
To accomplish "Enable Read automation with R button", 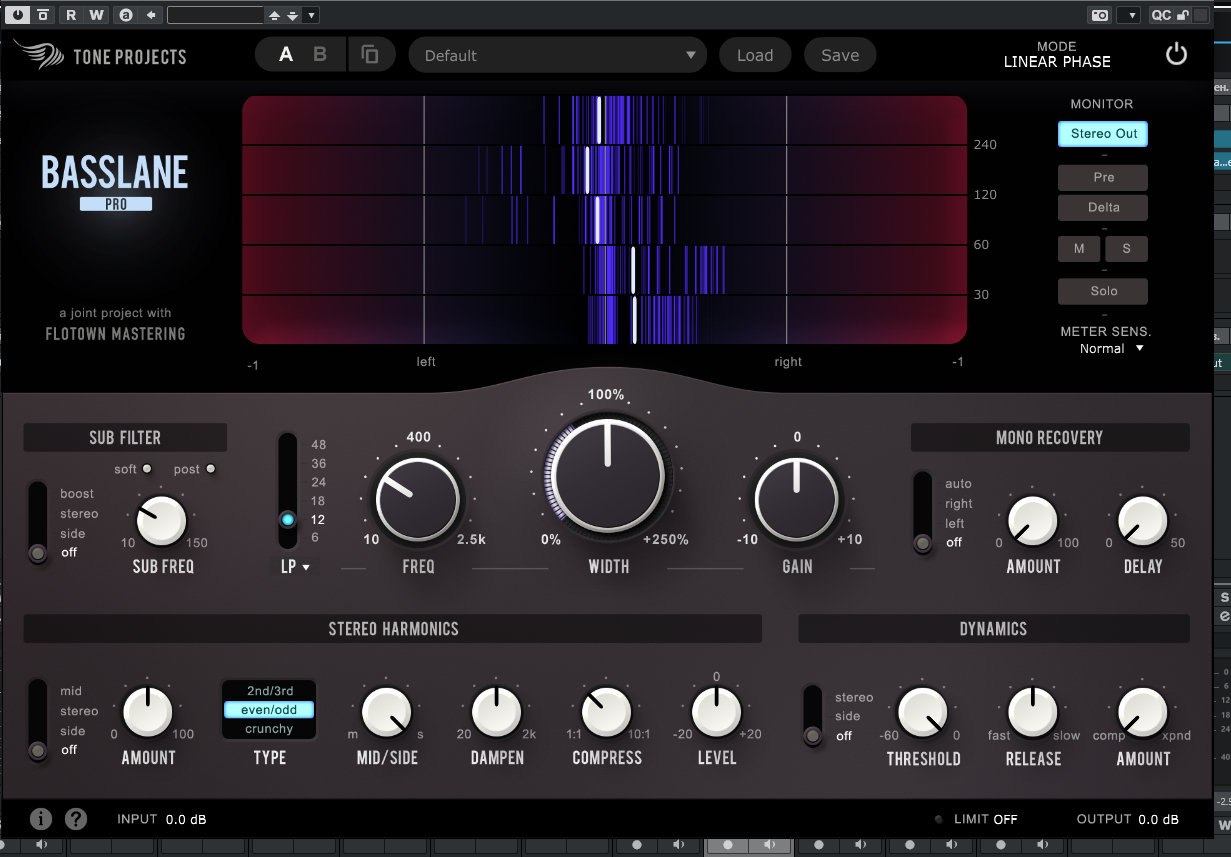I will click(x=70, y=15).
